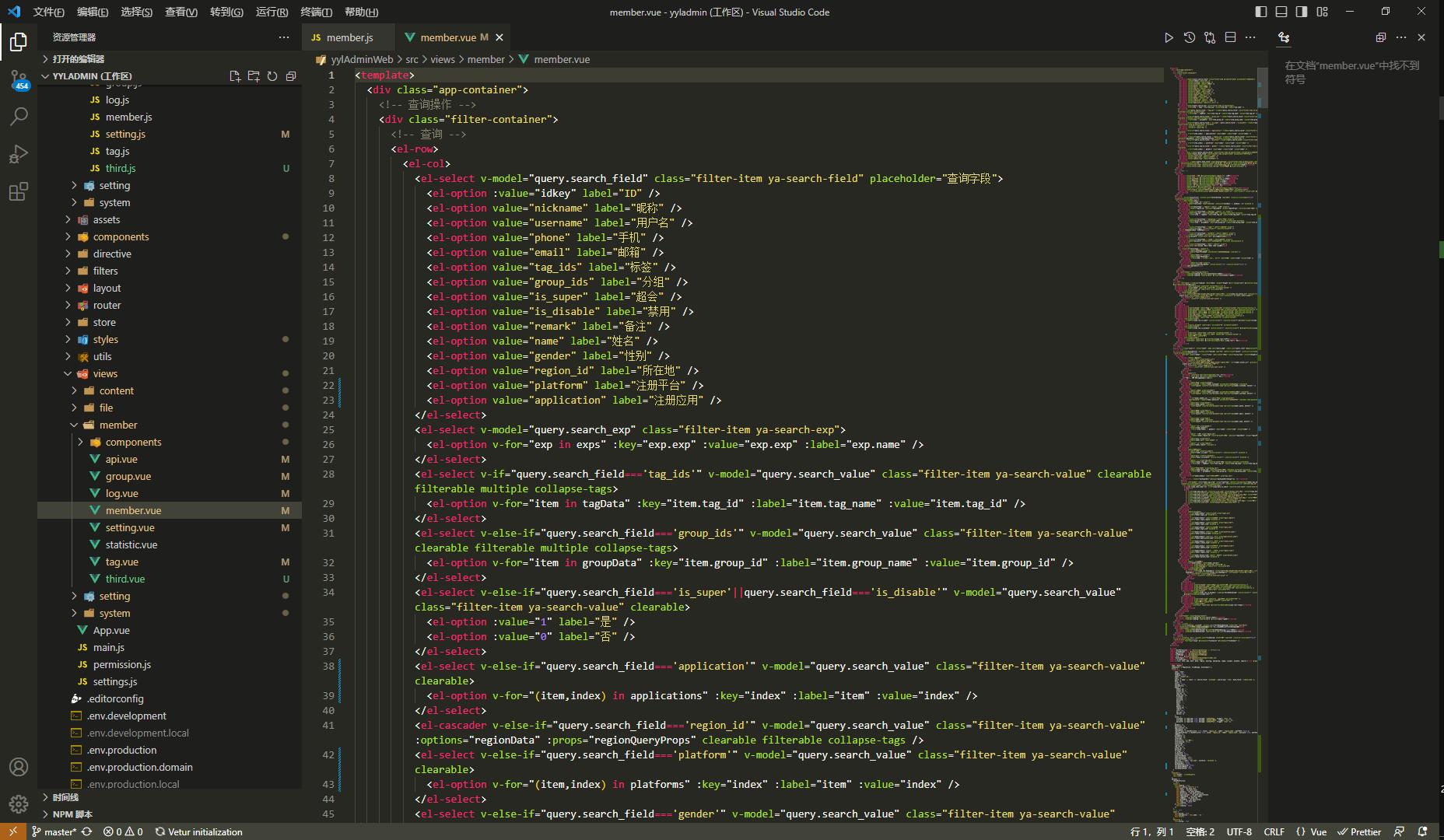This screenshot has height=840, width=1444.
Task: Collapse all folders in explorer
Action: click(291, 76)
